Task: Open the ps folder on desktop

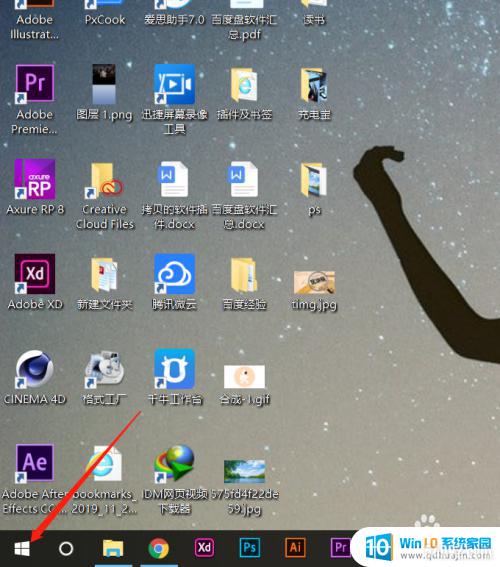Action: 314,188
